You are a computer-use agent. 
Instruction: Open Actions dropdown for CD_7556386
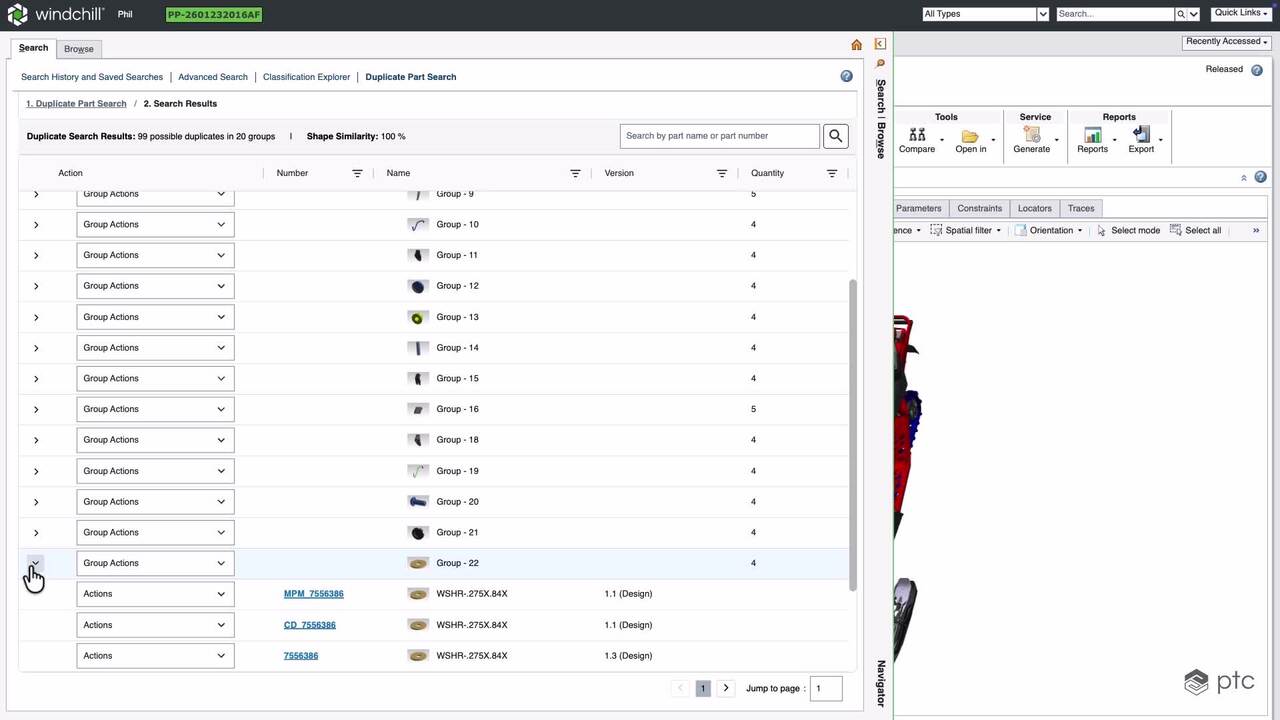pos(155,625)
